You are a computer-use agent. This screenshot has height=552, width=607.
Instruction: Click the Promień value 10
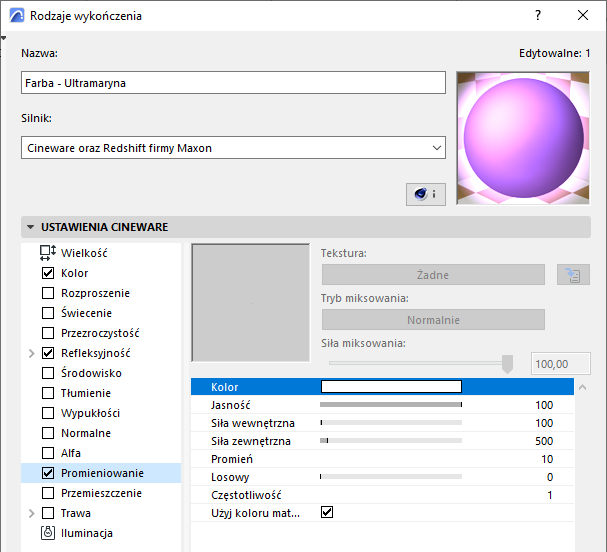tap(547, 459)
